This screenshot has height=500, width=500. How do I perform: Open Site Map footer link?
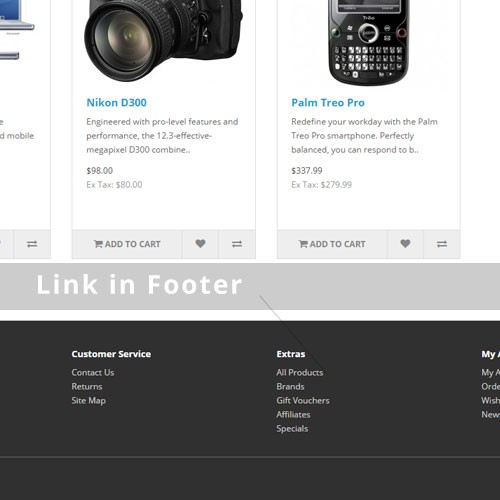point(88,400)
